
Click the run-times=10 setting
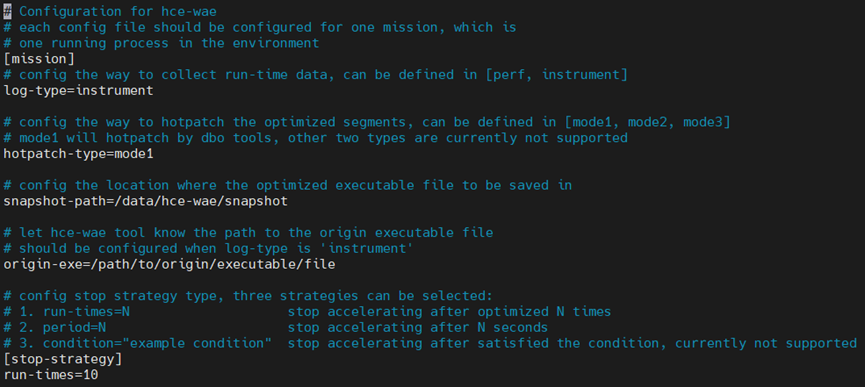click(51, 375)
